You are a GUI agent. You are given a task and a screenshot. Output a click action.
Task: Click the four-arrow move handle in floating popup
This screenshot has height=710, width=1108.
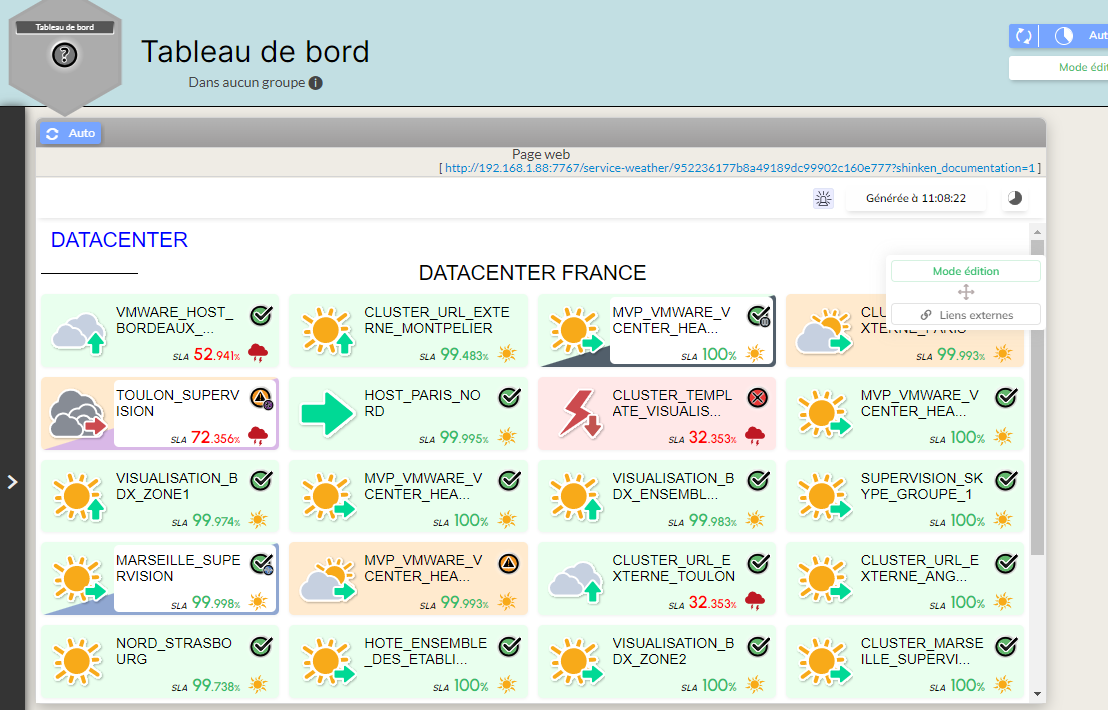coord(966,292)
